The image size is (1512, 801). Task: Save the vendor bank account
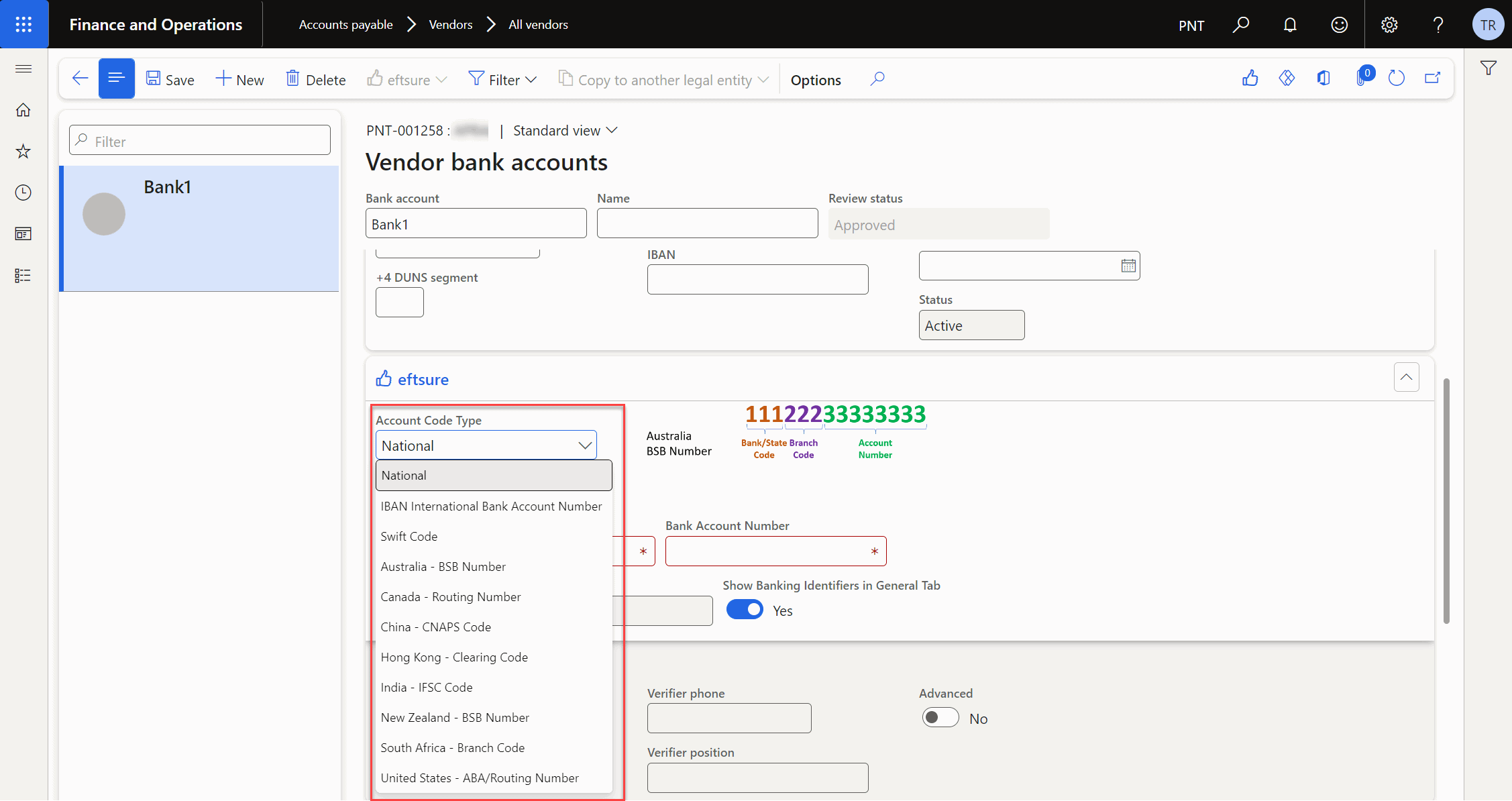170,80
